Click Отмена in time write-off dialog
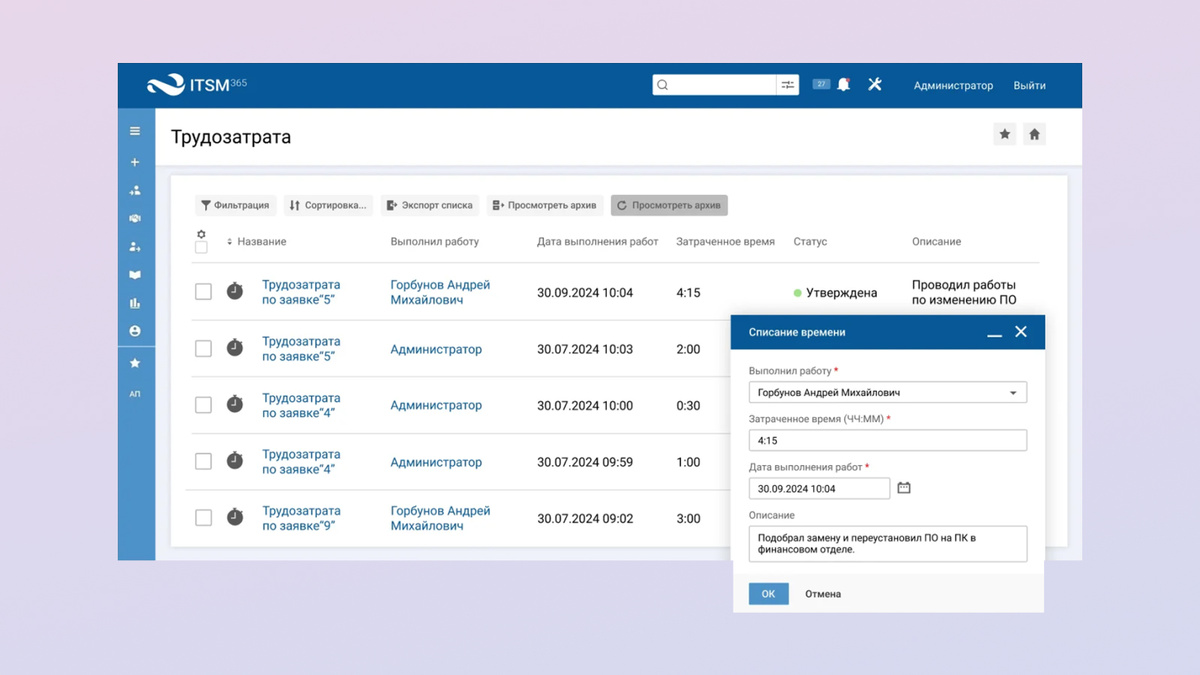This screenshot has width=1200, height=675. click(x=823, y=594)
